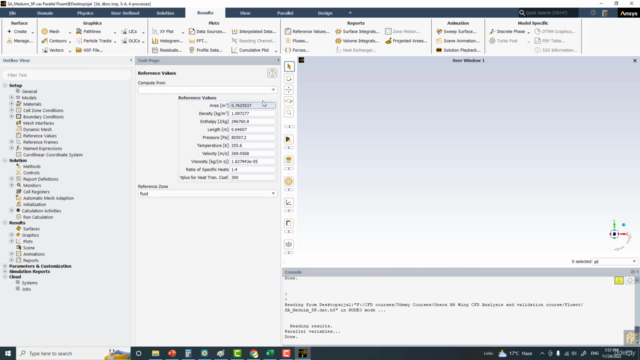Open the FFT plot tool
Viewport: 640px width, 360px height.
point(198,41)
